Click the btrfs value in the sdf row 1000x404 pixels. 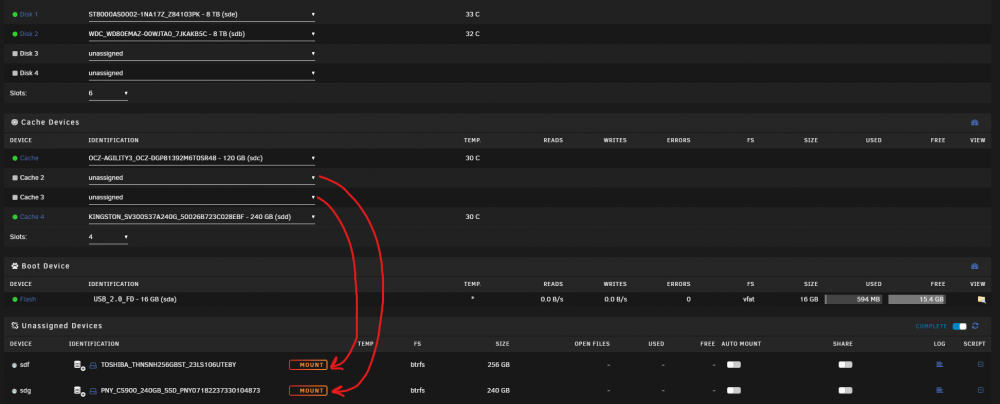pyautogui.click(x=418, y=365)
